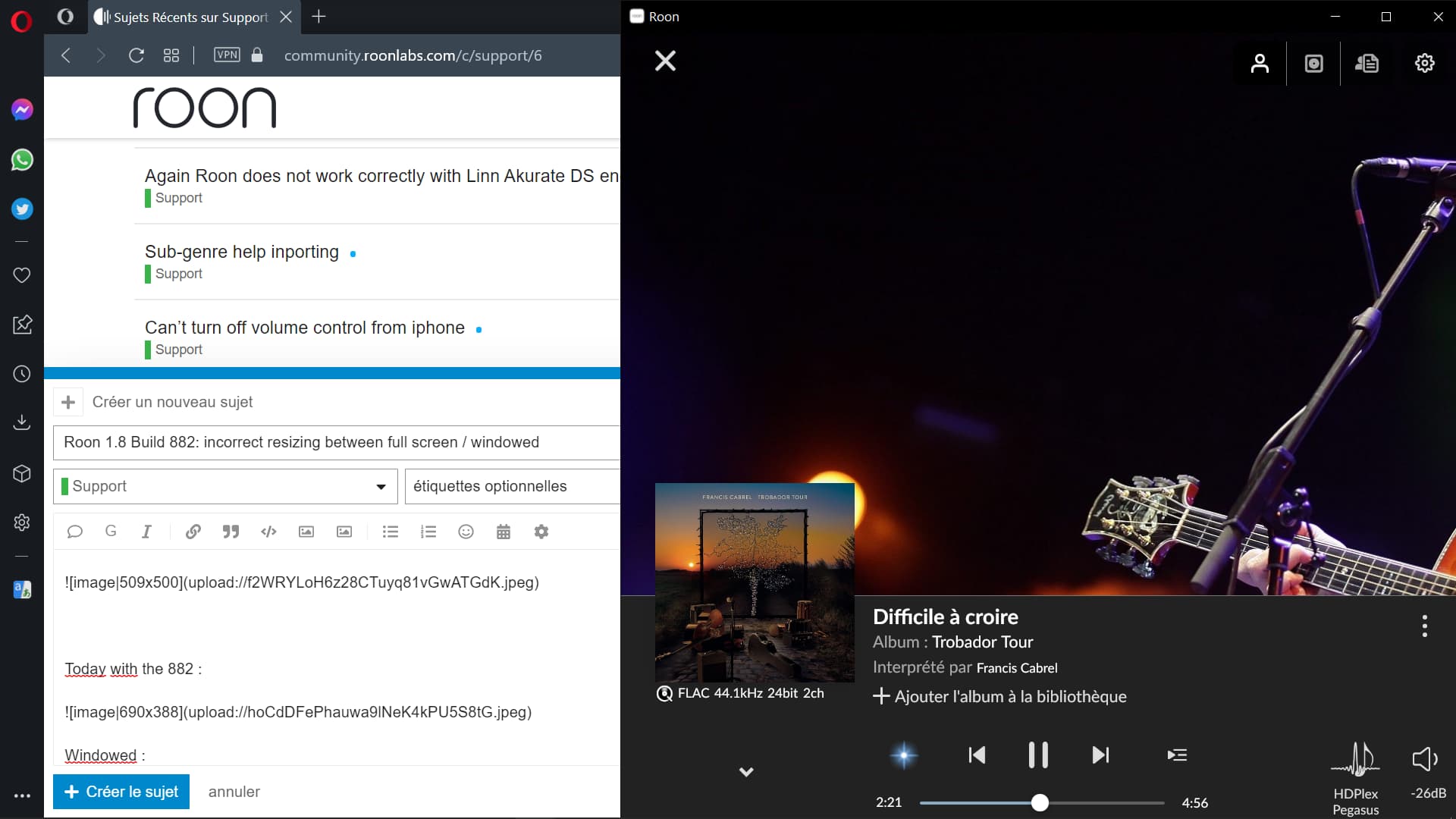Screen dimensions: 1456x819
Task: Open HDPlex Pegasus zone selector
Action: pos(1356,778)
